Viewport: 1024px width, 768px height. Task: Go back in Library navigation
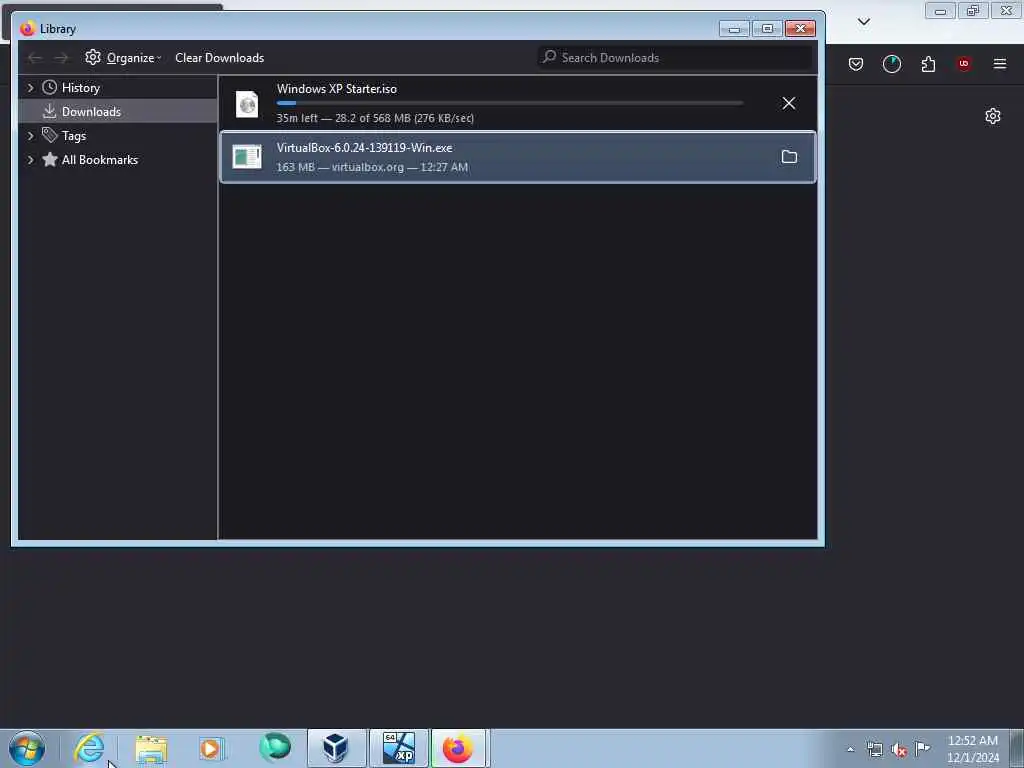point(35,58)
